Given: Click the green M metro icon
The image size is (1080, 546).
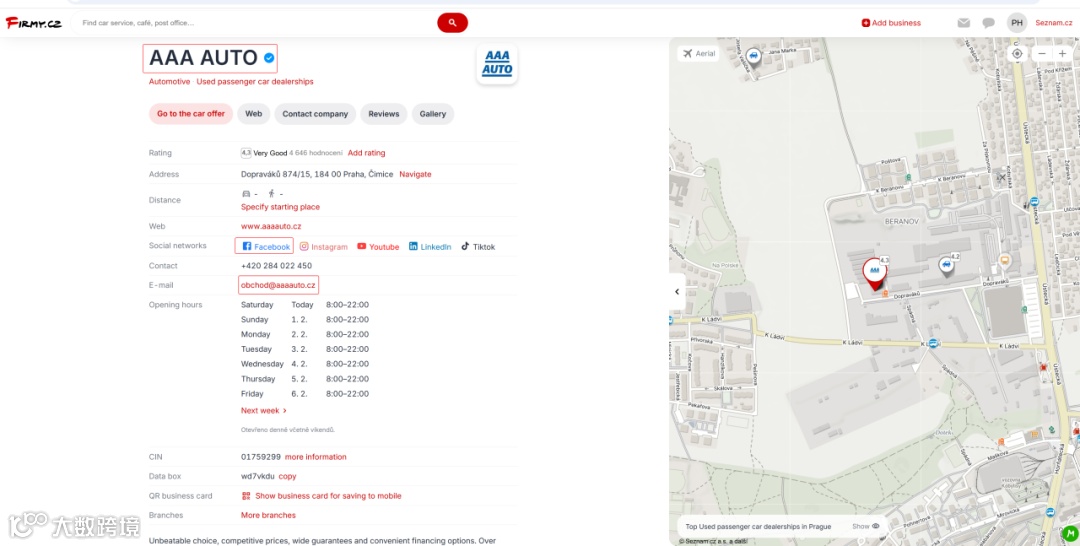Looking at the screenshot, I should coord(1070,534).
